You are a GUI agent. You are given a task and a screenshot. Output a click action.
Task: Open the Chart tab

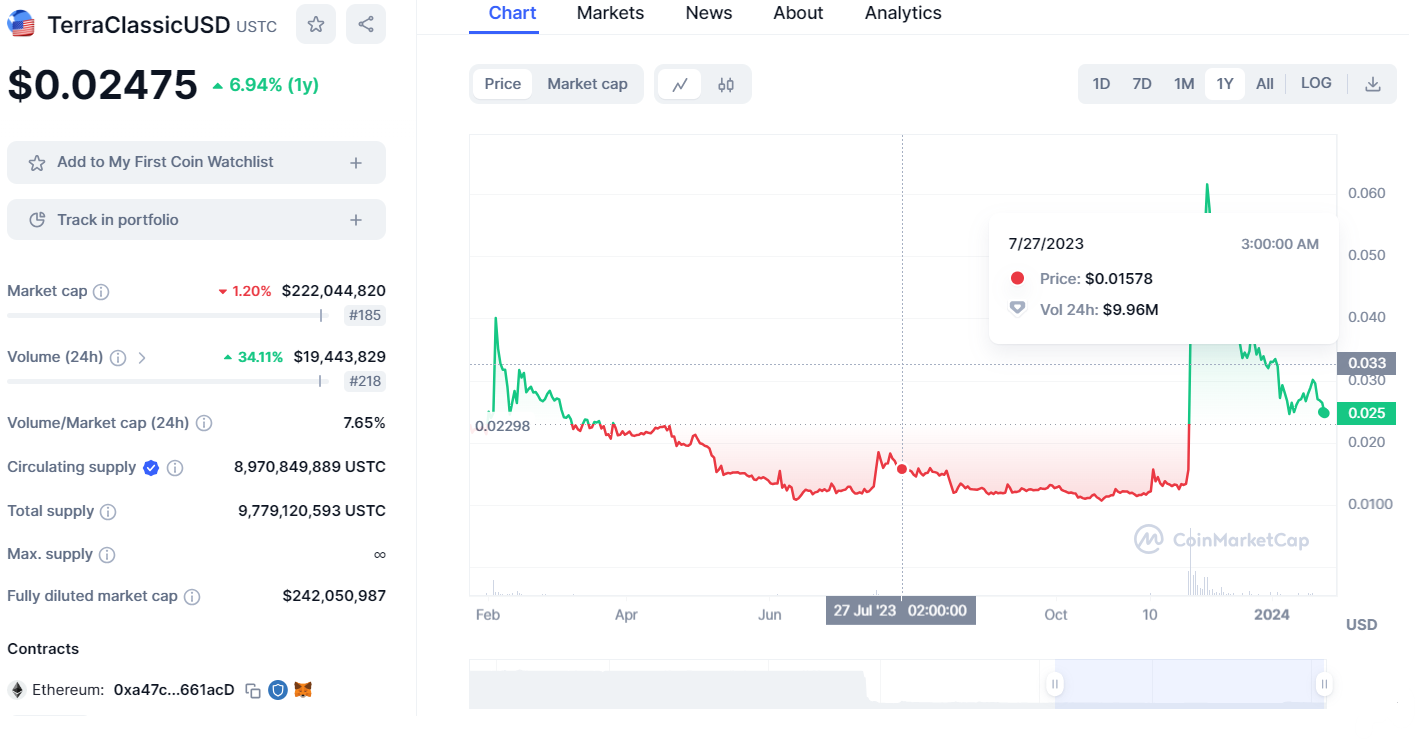(512, 13)
